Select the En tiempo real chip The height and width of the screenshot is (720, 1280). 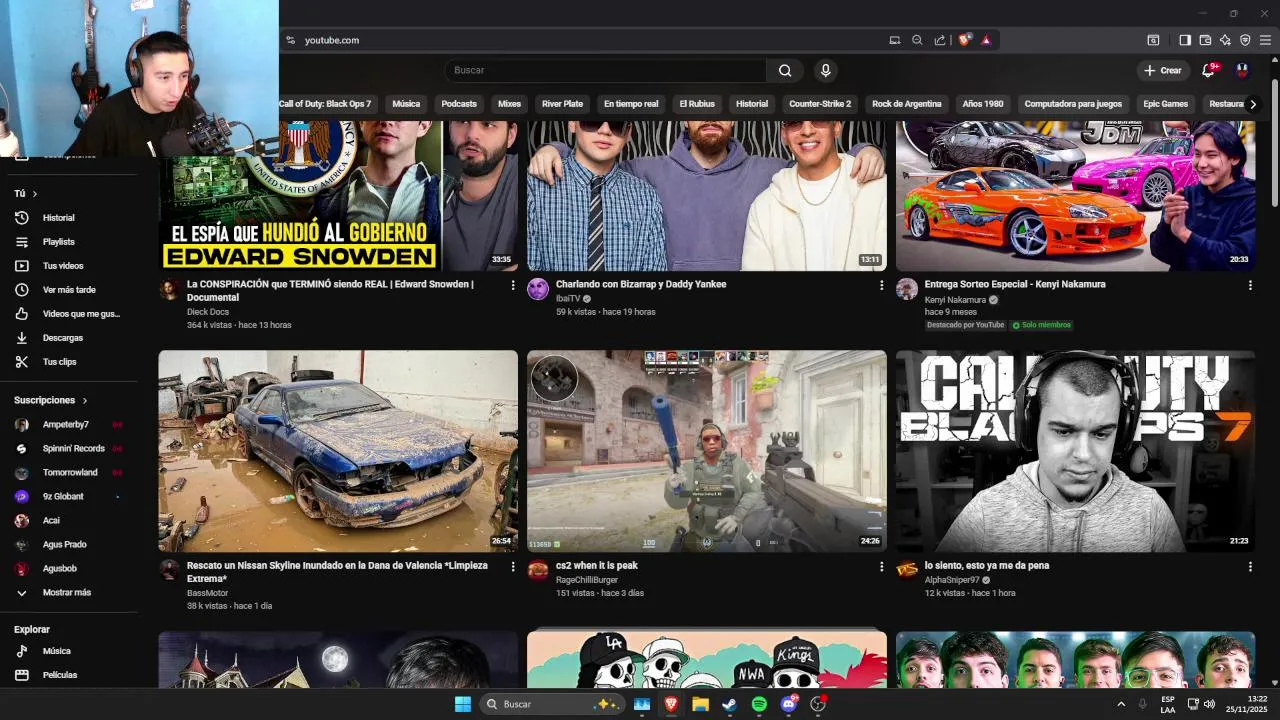click(631, 104)
